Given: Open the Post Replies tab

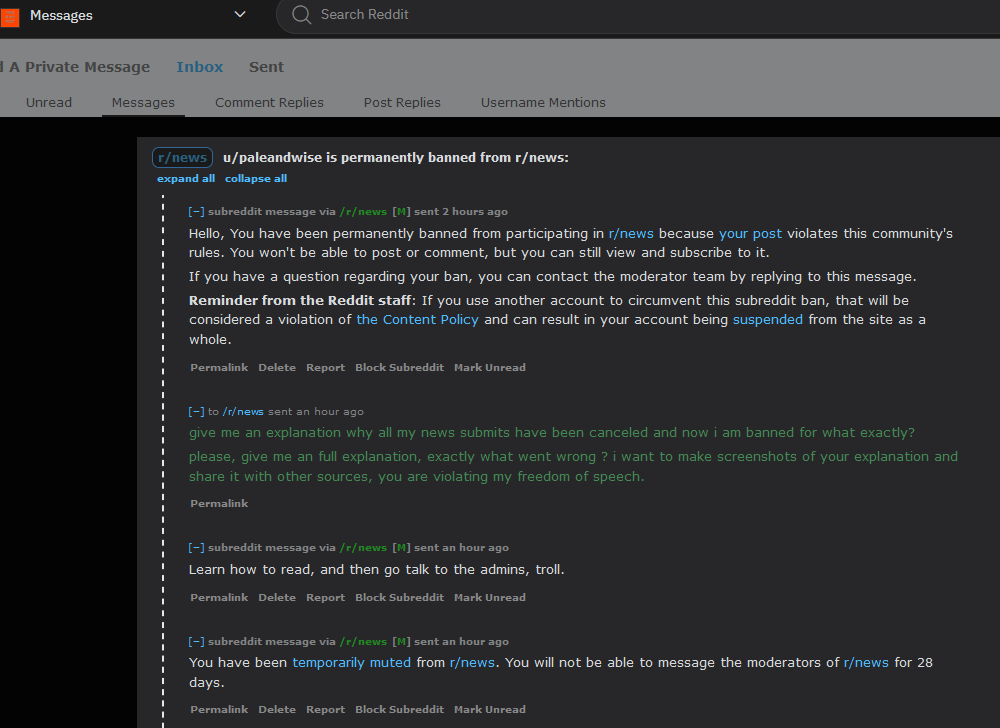Looking at the screenshot, I should [x=402, y=102].
